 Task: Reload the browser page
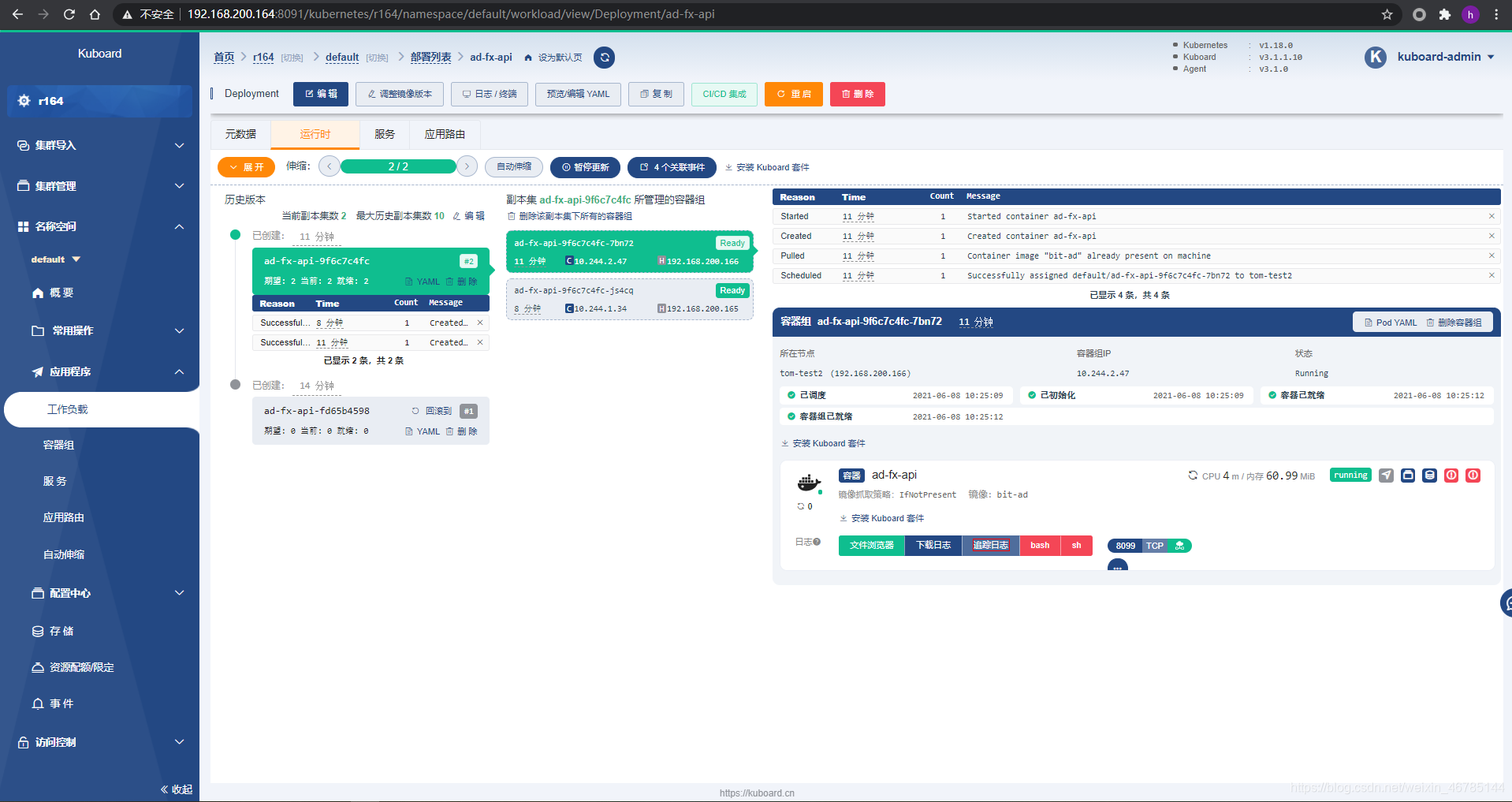69,14
